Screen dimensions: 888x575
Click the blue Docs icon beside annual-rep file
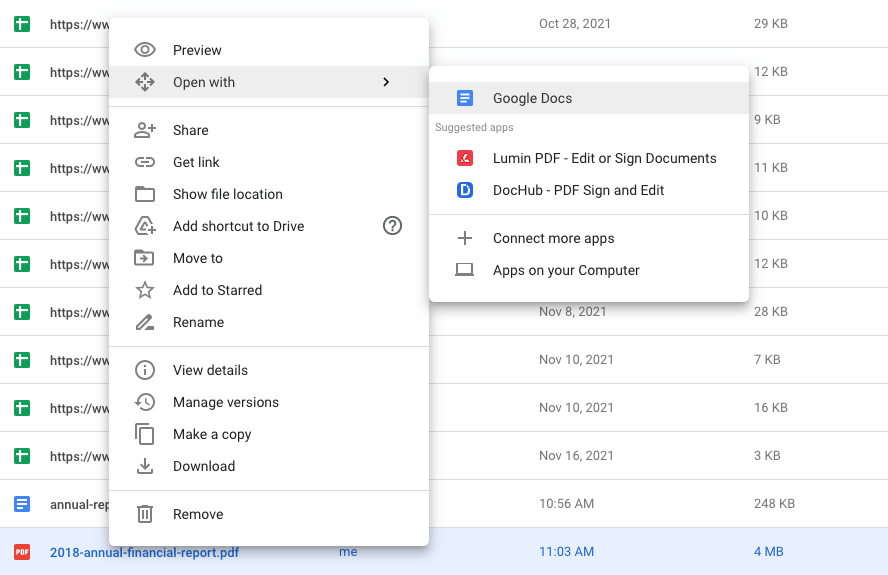[x=22, y=504]
